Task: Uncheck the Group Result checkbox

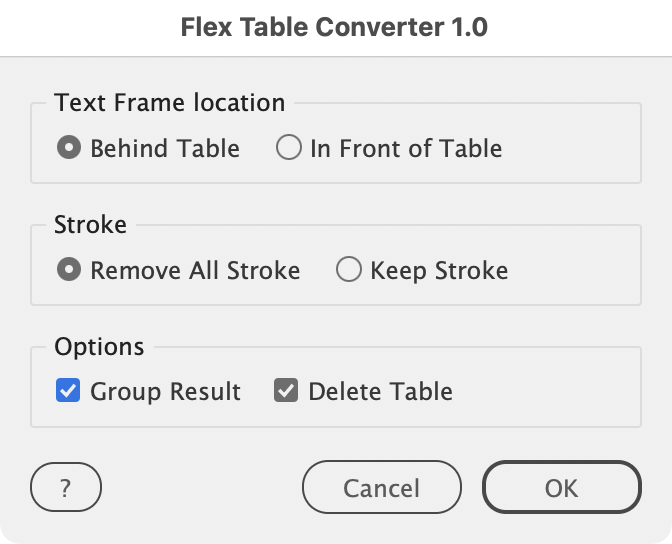Action: click(x=68, y=391)
